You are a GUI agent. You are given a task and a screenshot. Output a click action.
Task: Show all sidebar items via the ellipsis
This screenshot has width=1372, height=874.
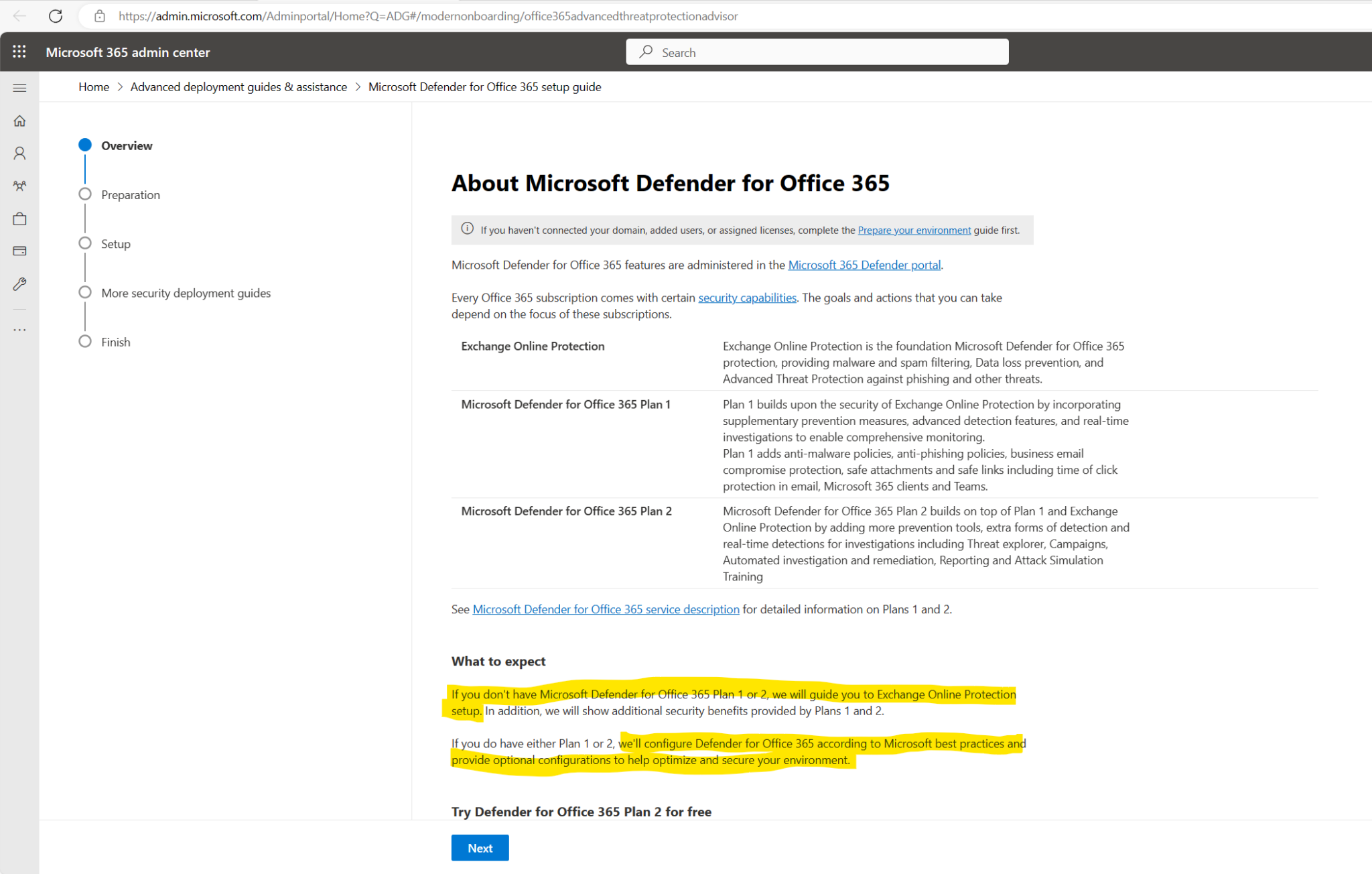(x=19, y=329)
